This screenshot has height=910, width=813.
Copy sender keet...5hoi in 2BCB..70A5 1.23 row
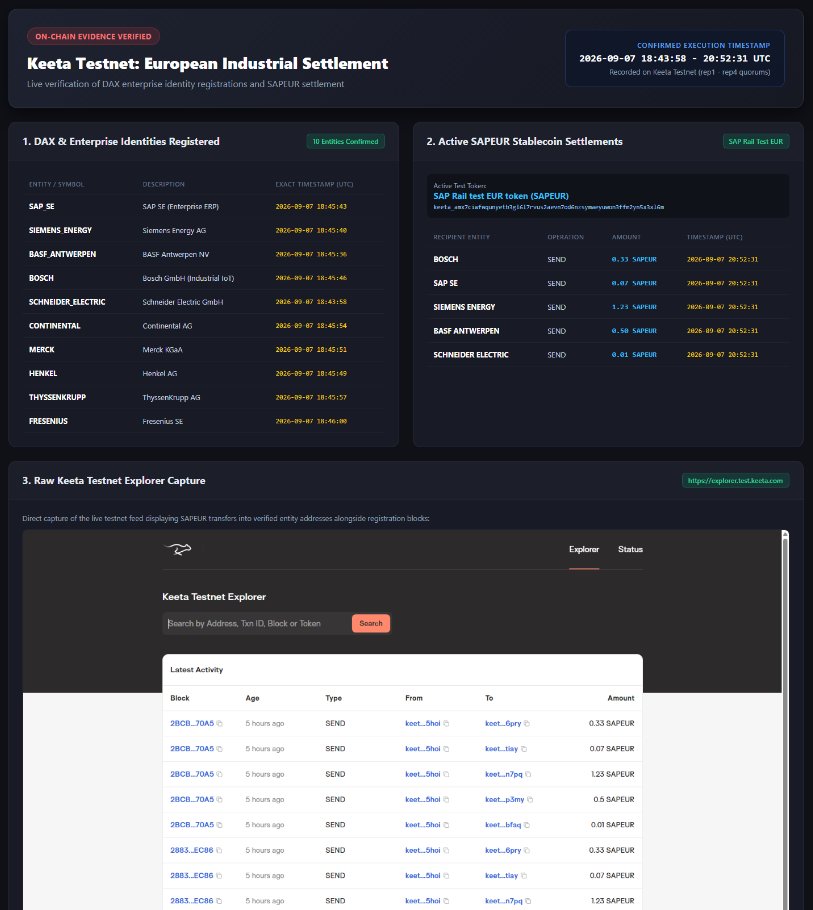[446, 774]
